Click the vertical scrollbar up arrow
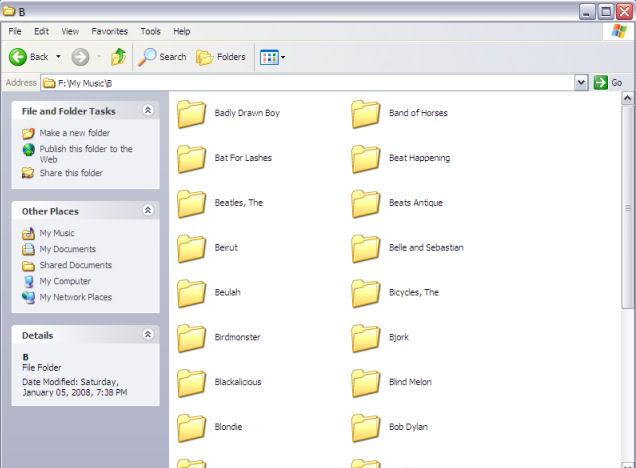 [x=627, y=99]
